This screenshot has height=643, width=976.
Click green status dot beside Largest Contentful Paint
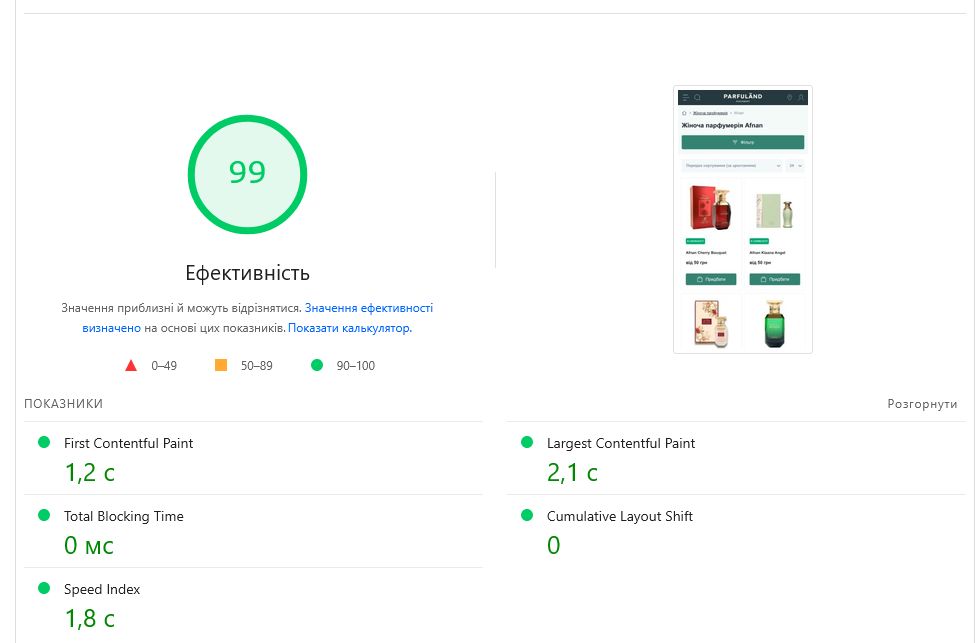[x=527, y=442]
